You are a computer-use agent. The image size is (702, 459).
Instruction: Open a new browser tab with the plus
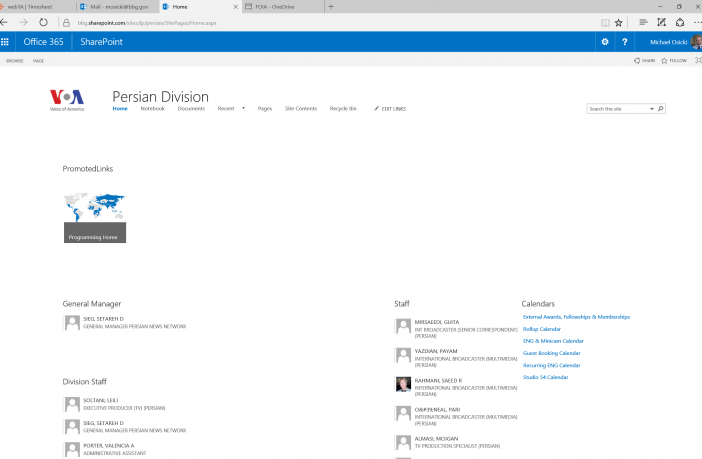click(331, 7)
